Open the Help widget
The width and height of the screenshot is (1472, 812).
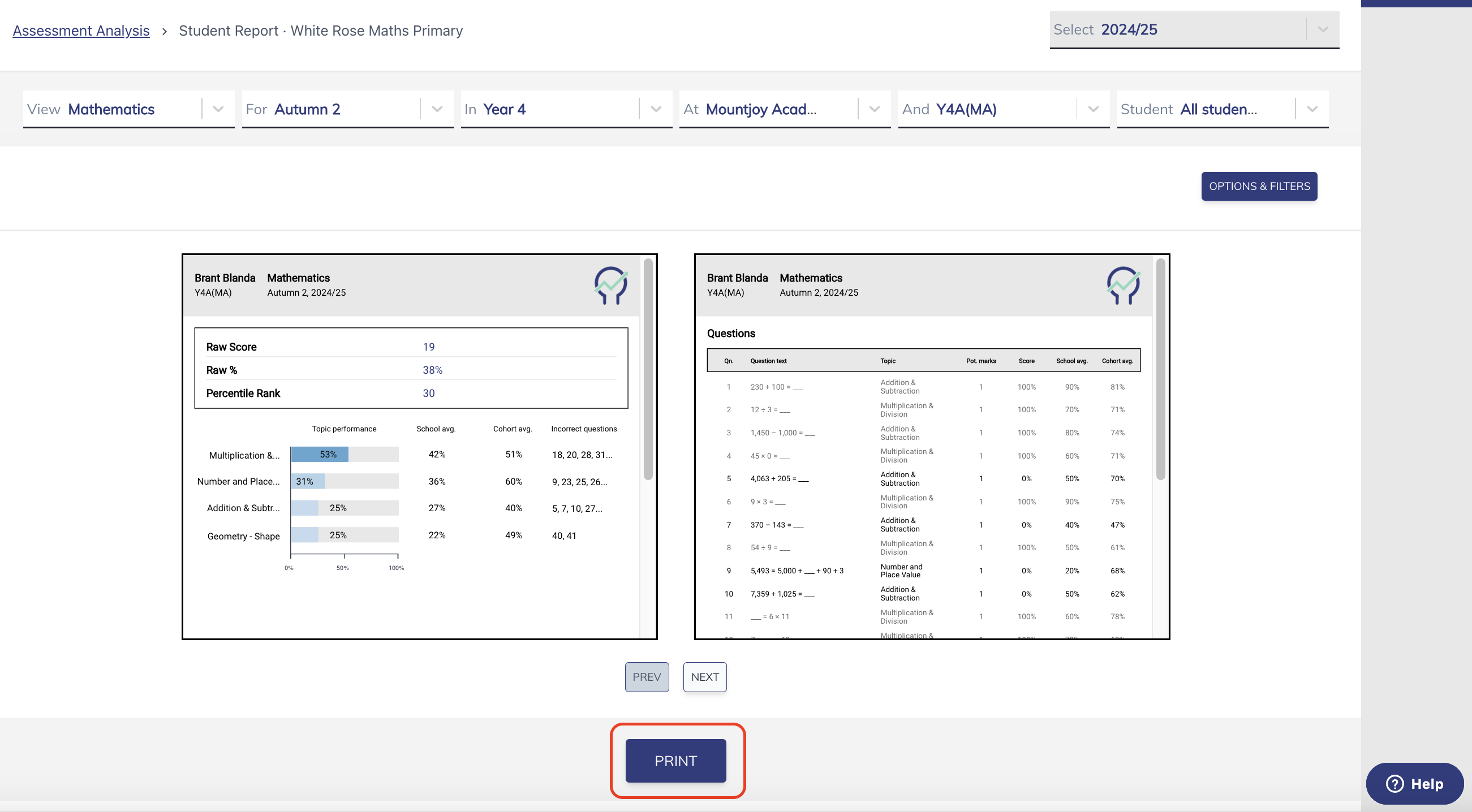tap(1415, 784)
